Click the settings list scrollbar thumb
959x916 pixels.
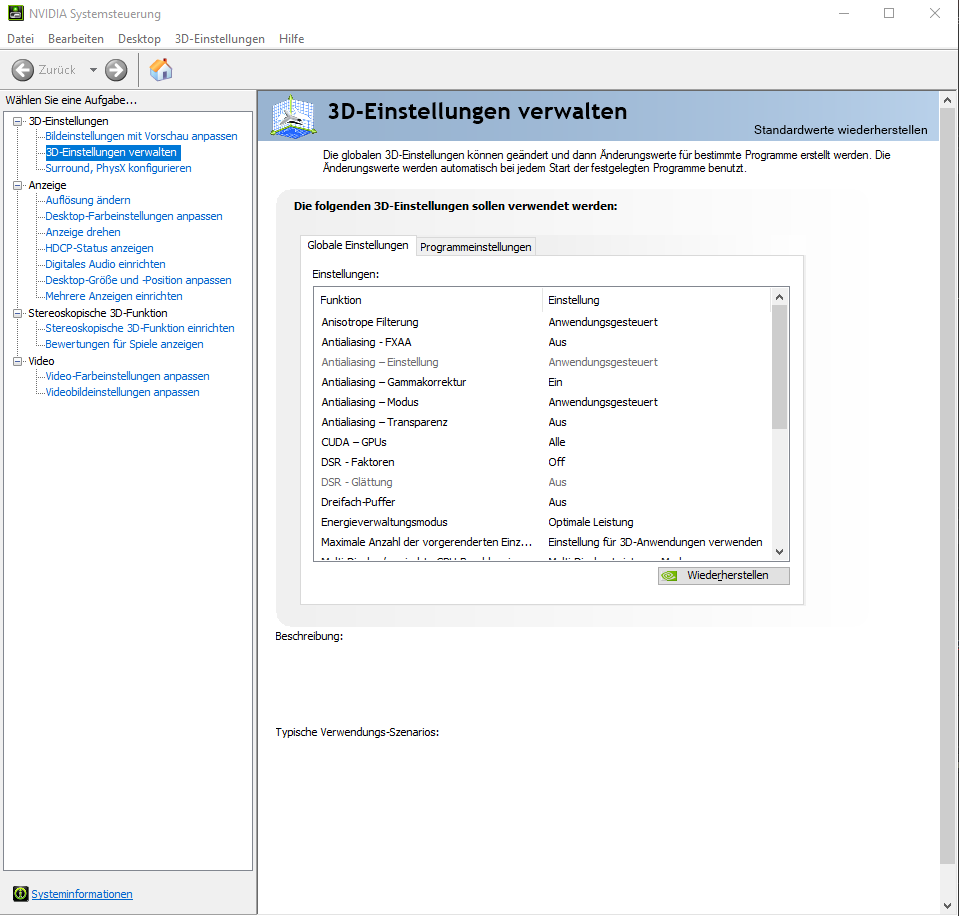click(x=779, y=368)
